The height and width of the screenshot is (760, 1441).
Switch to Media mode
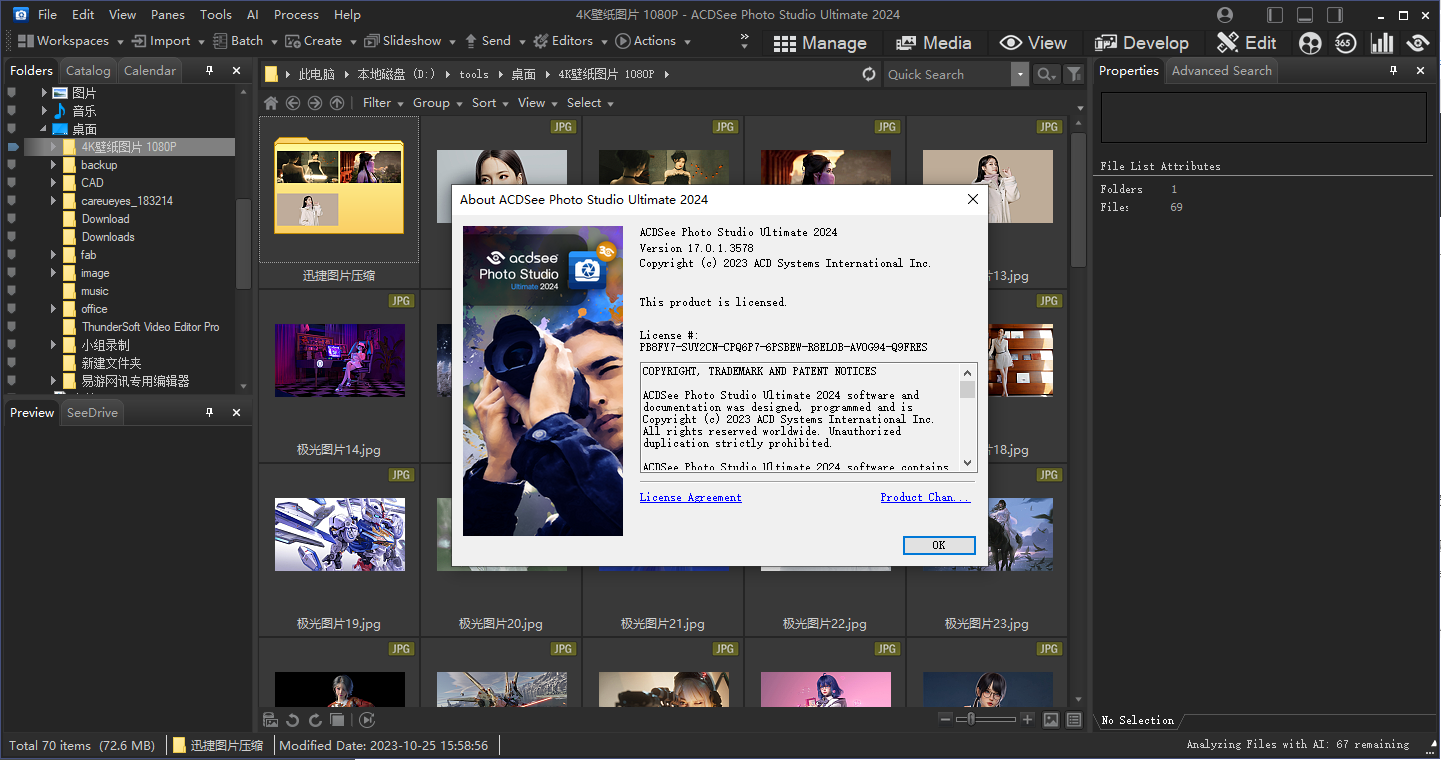click(x=934, y=43)
